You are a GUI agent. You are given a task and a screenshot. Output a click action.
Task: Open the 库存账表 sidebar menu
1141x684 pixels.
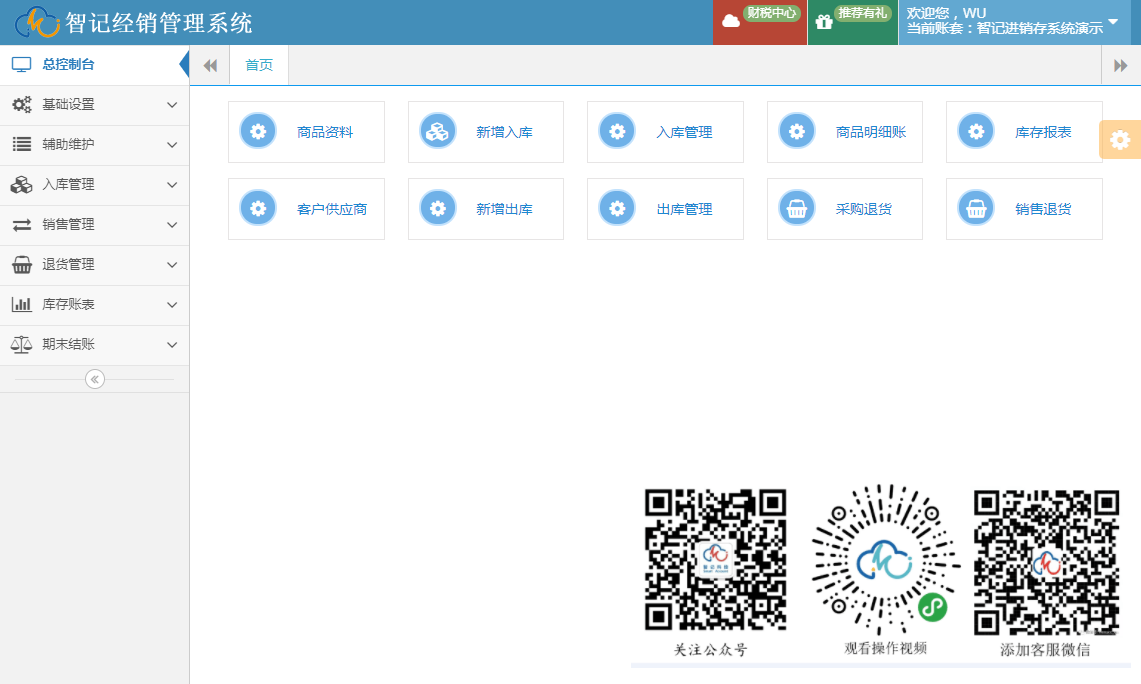pyautogui.click(x=95, y=305)
